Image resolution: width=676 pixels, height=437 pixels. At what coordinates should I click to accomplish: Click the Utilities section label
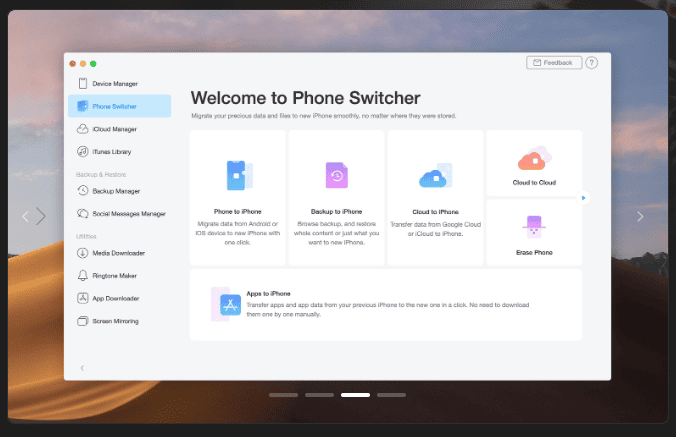coord(86,236)
